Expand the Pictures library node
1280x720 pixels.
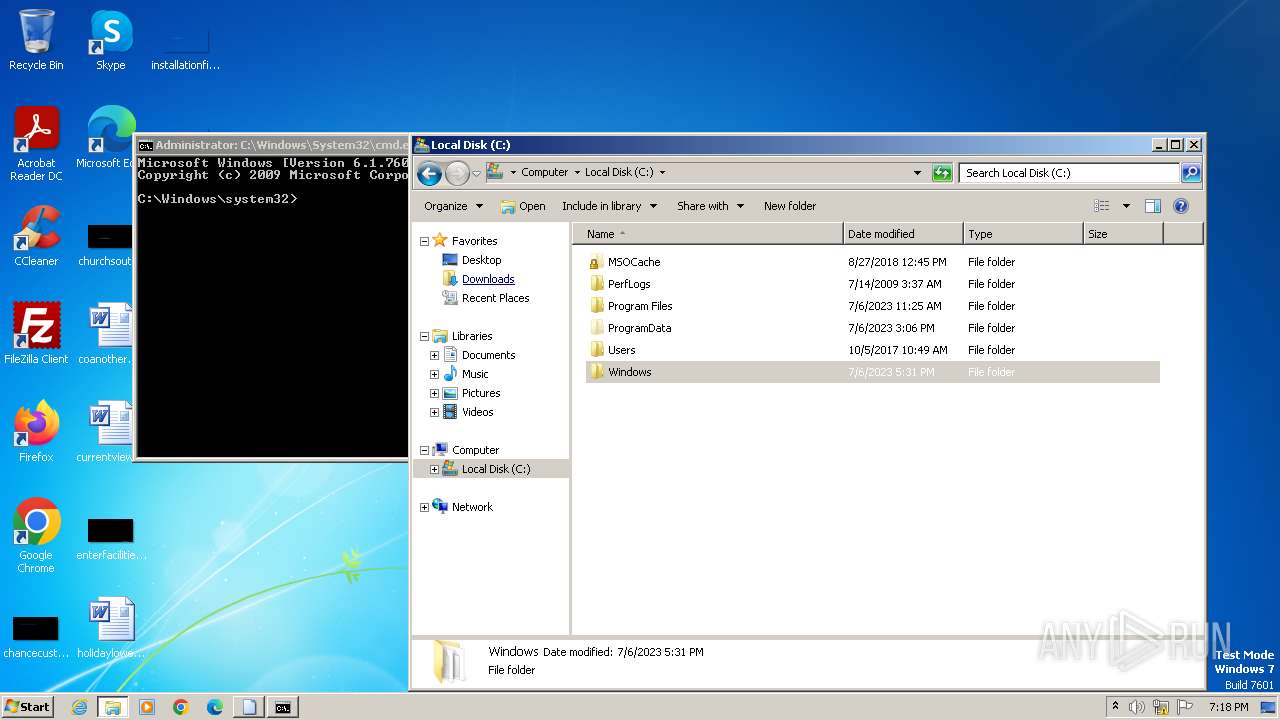pyautogui.click(x=434, y=393)
